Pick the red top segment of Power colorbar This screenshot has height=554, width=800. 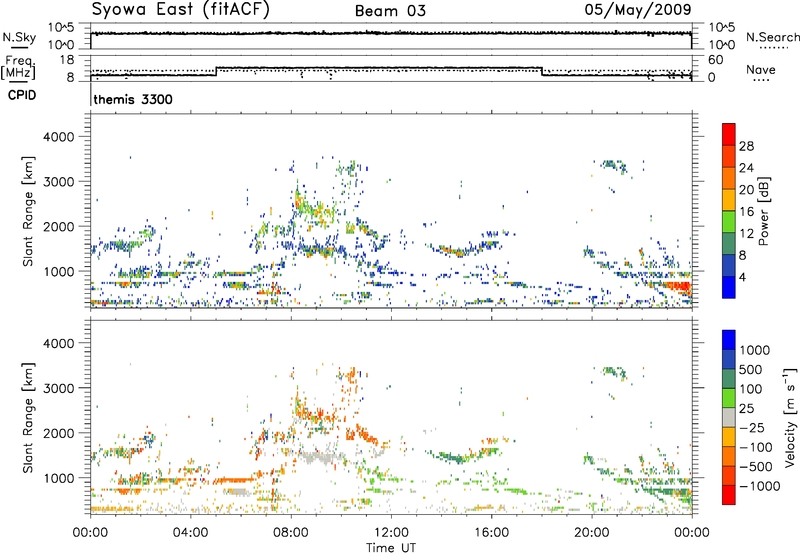[729, 134]
